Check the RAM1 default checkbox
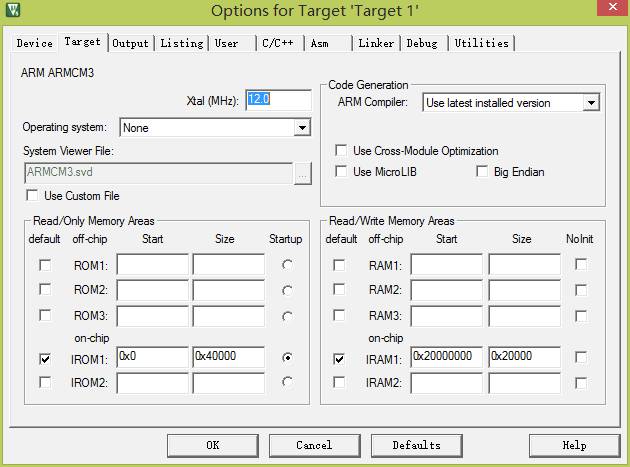 (339, 265)
